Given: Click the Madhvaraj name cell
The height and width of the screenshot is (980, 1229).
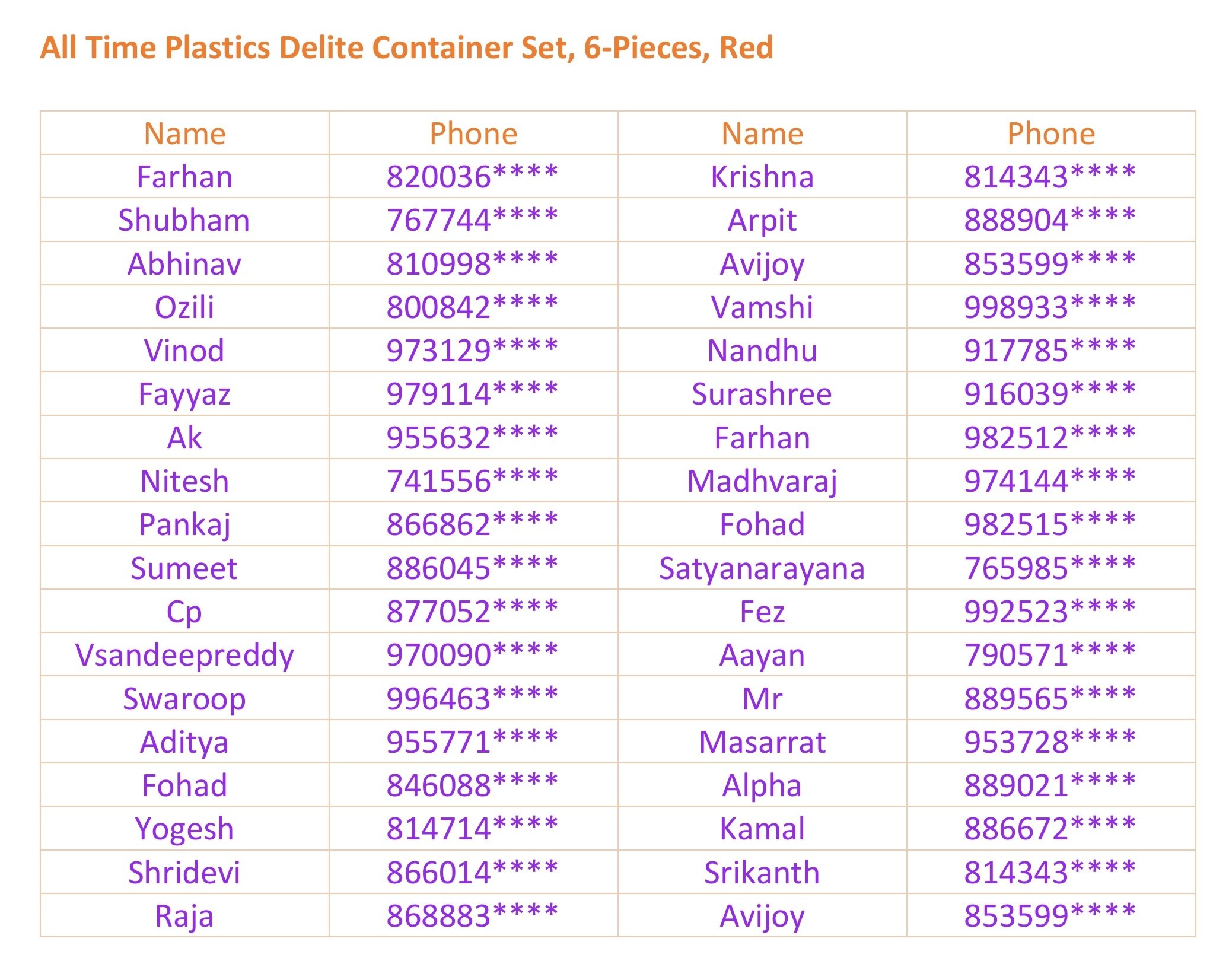Looking at the screenshot, I should click(762, 481).
